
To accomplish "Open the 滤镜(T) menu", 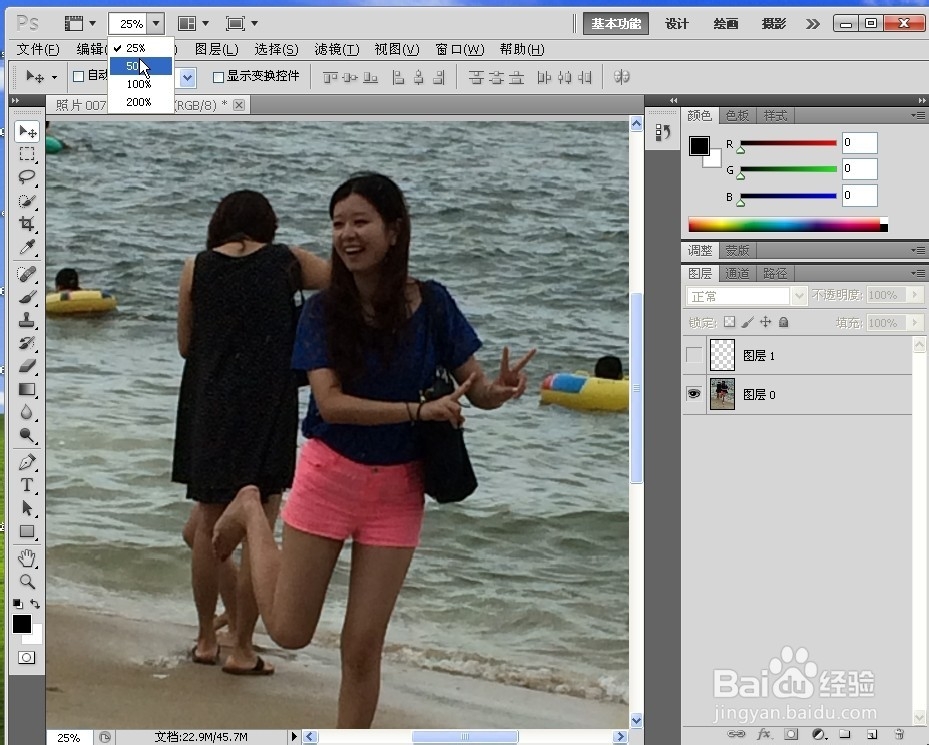I will click(337, 49).
